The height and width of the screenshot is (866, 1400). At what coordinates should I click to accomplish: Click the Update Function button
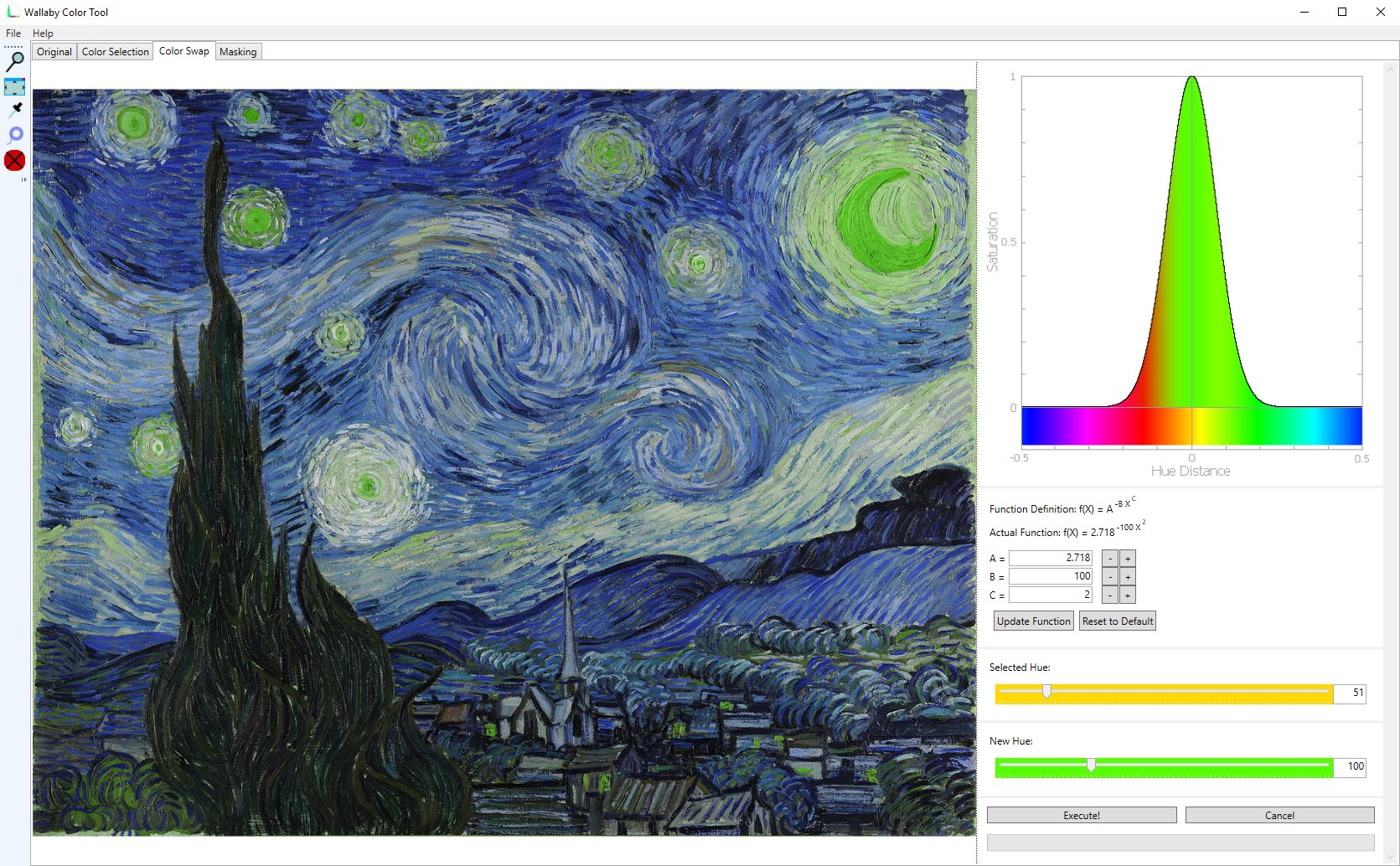1034,621
